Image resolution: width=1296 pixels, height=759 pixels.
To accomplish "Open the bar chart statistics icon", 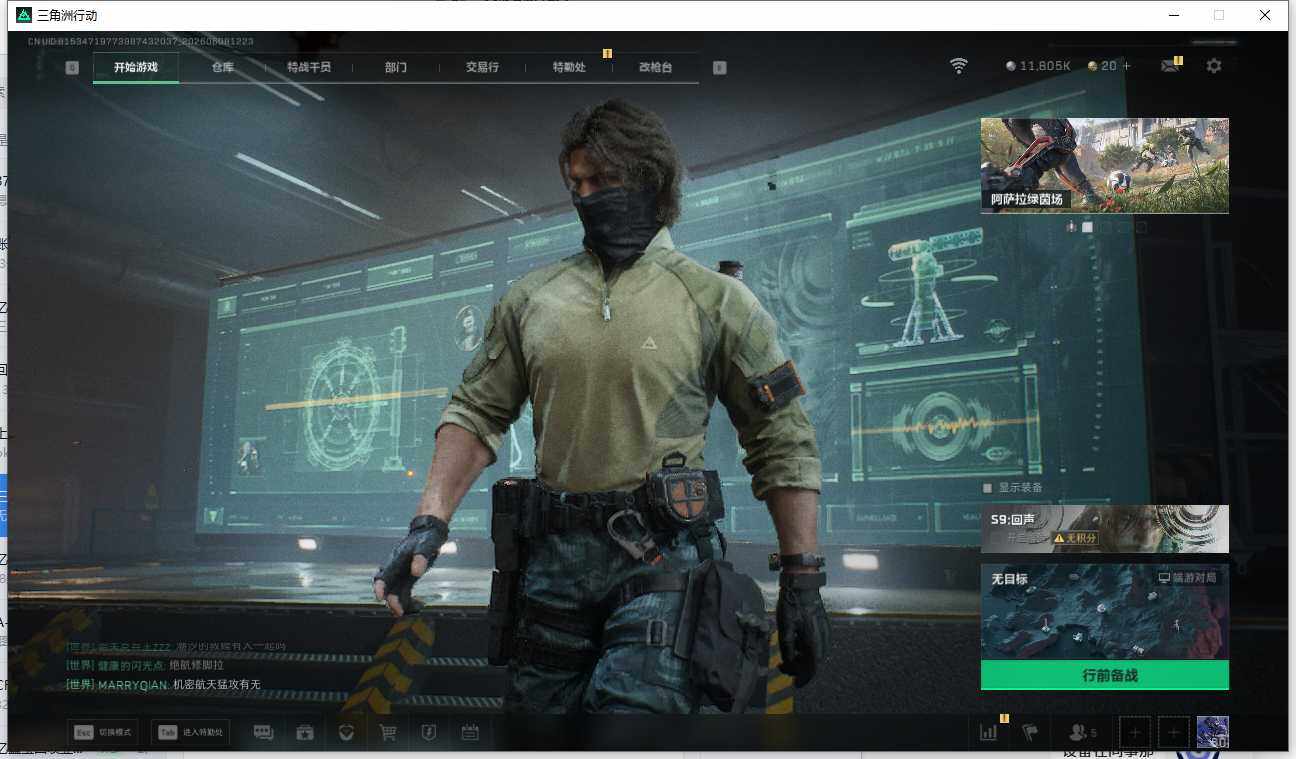I will coord(989,732).
